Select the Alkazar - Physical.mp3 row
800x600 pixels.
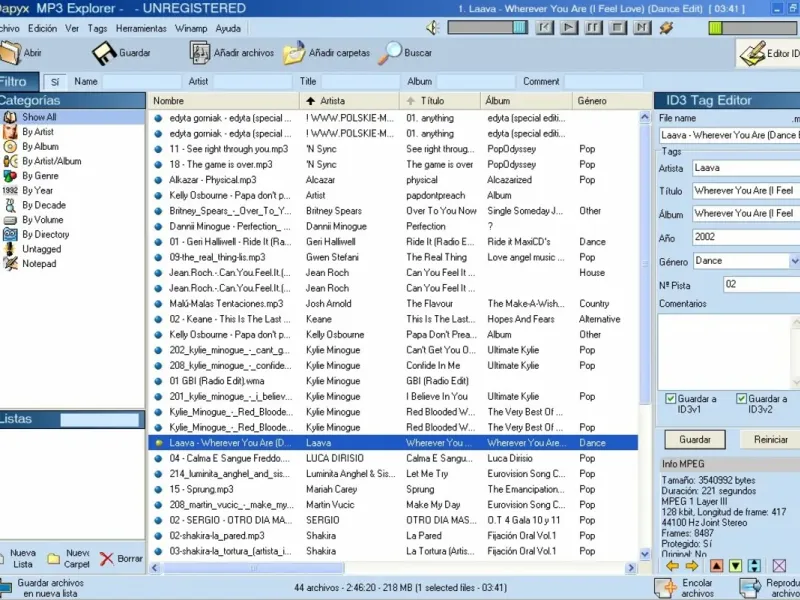(393, 180)
